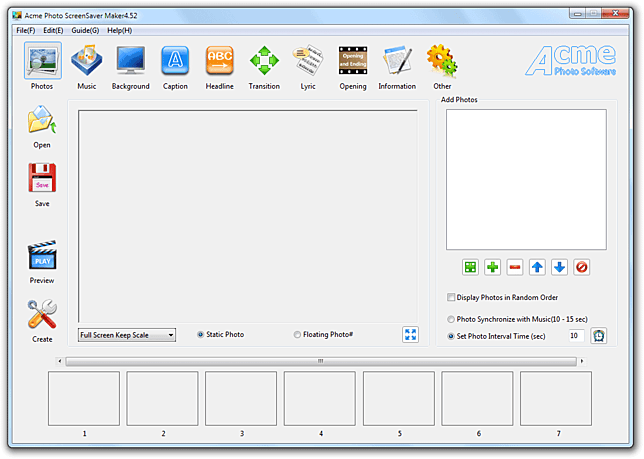Open the Help(H) menu
644x459 pixels.
[120, 30]
